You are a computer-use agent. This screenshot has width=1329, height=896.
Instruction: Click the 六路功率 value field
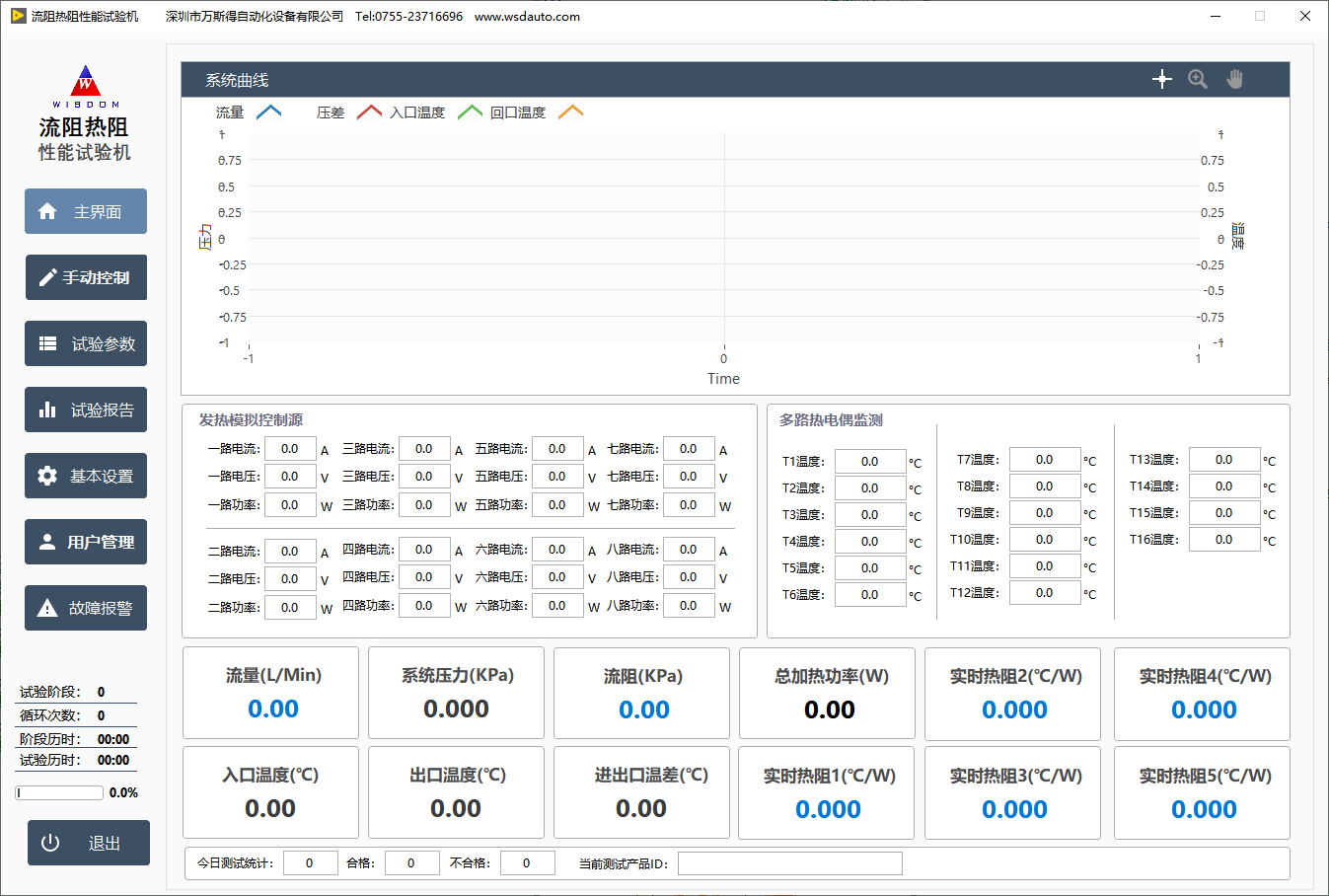pos(557,606)
